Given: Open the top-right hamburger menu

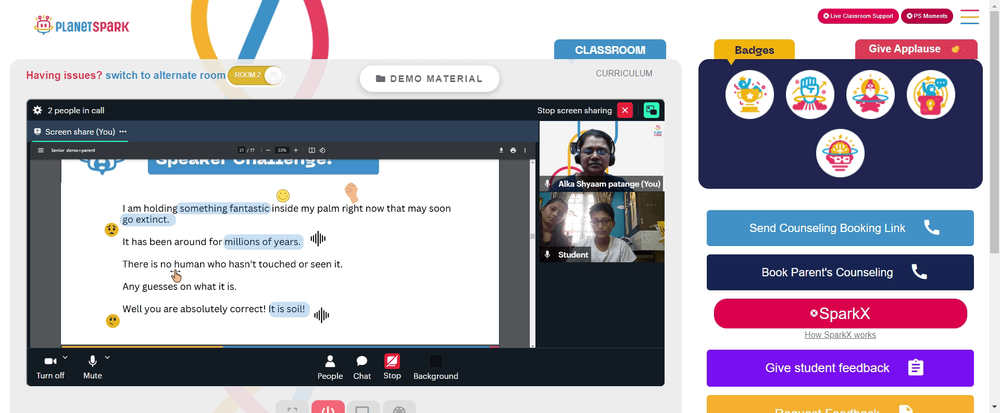Looking at the screenshot, I should pos(969,17).
